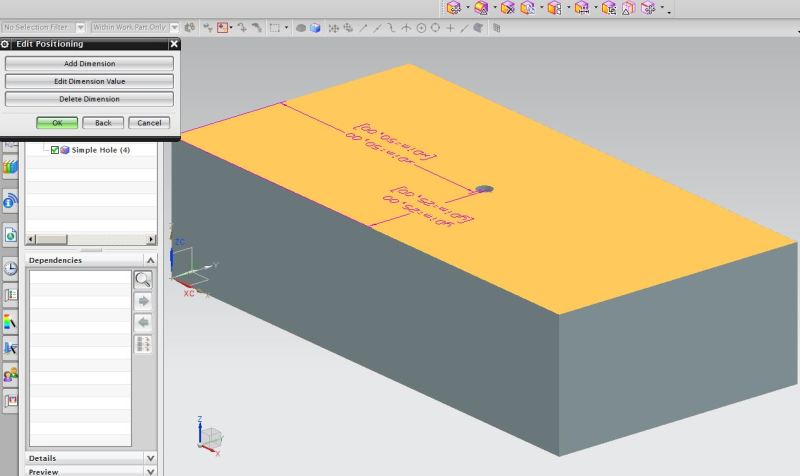Viewport: 800px width, 476px height.
Task: Toggle the plus existing point snap icon
Action: [x=450, y=28]
